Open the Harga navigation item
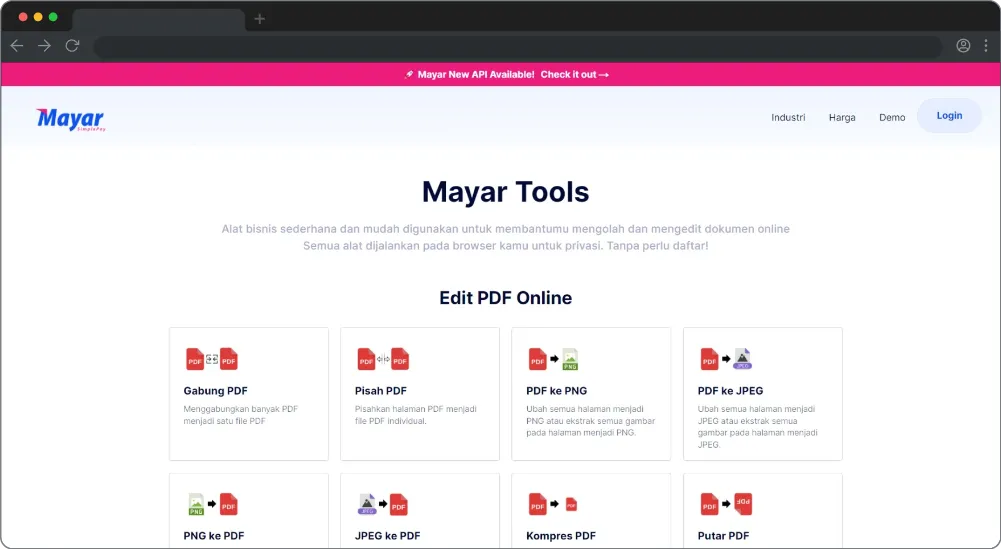The width and height of the screenshot is (1001, 549). tap(842, 117)
